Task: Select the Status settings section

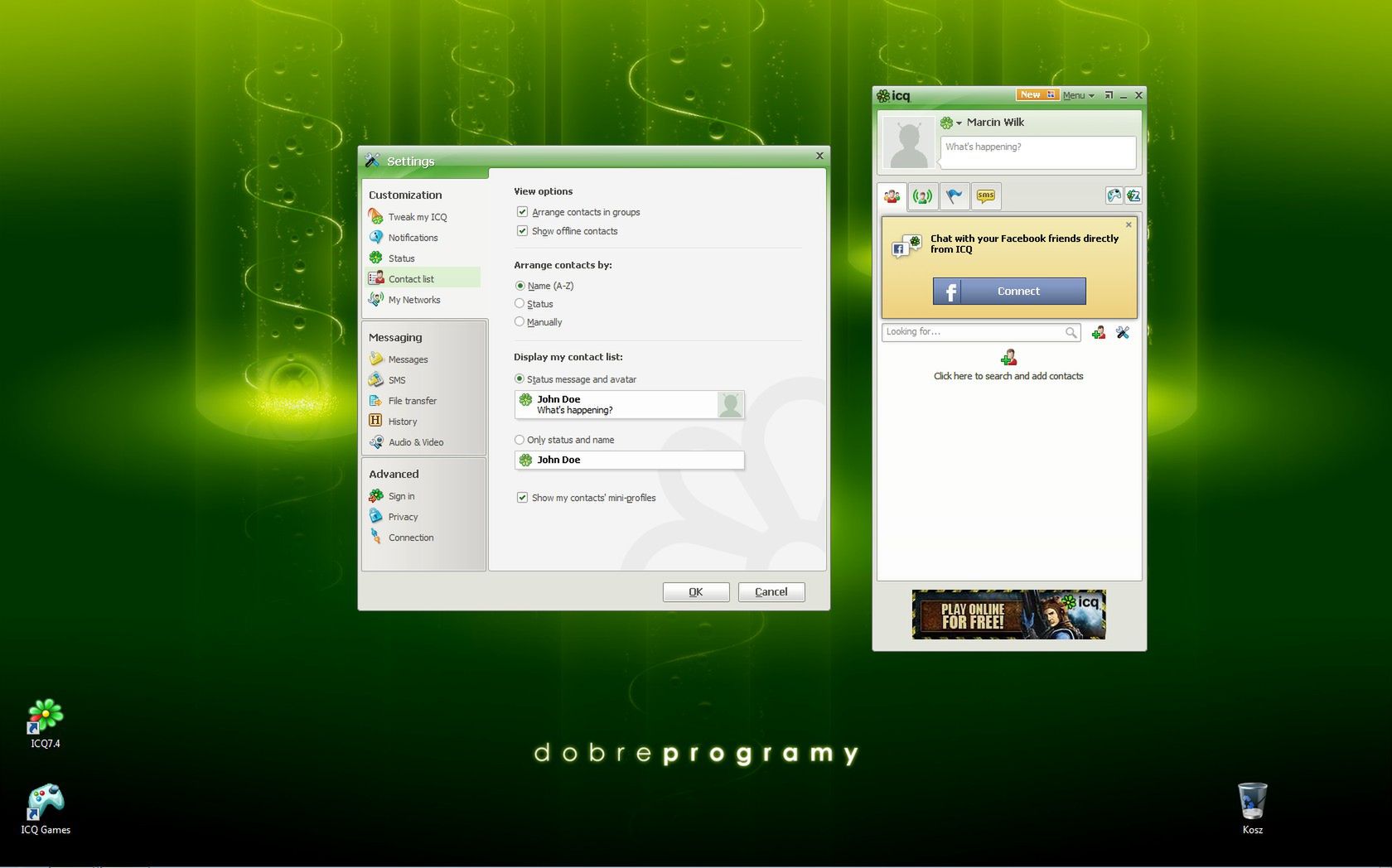Action: pos(401,258)
